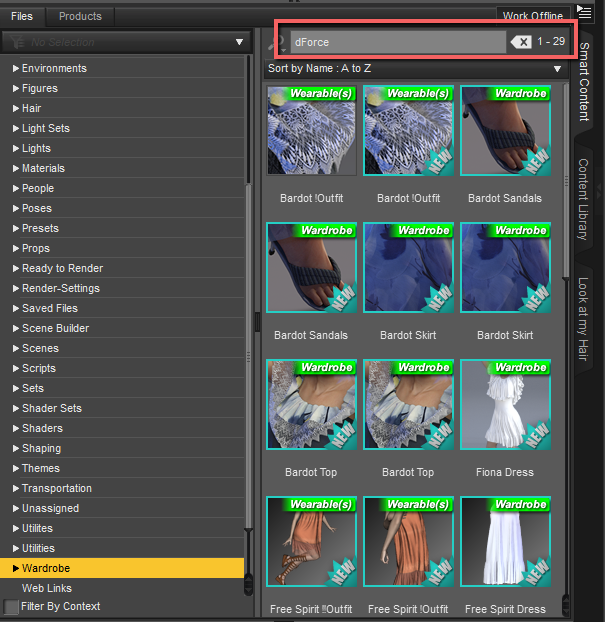
Task: Switch to the Products tab
Action: [80, 16]
